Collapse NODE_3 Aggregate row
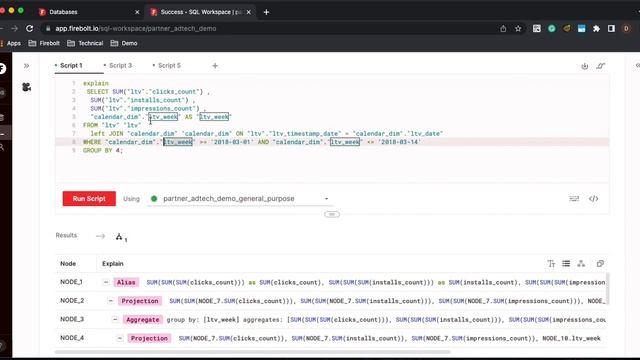Screen dimensions: 640x360 click(x=115, y=320)
